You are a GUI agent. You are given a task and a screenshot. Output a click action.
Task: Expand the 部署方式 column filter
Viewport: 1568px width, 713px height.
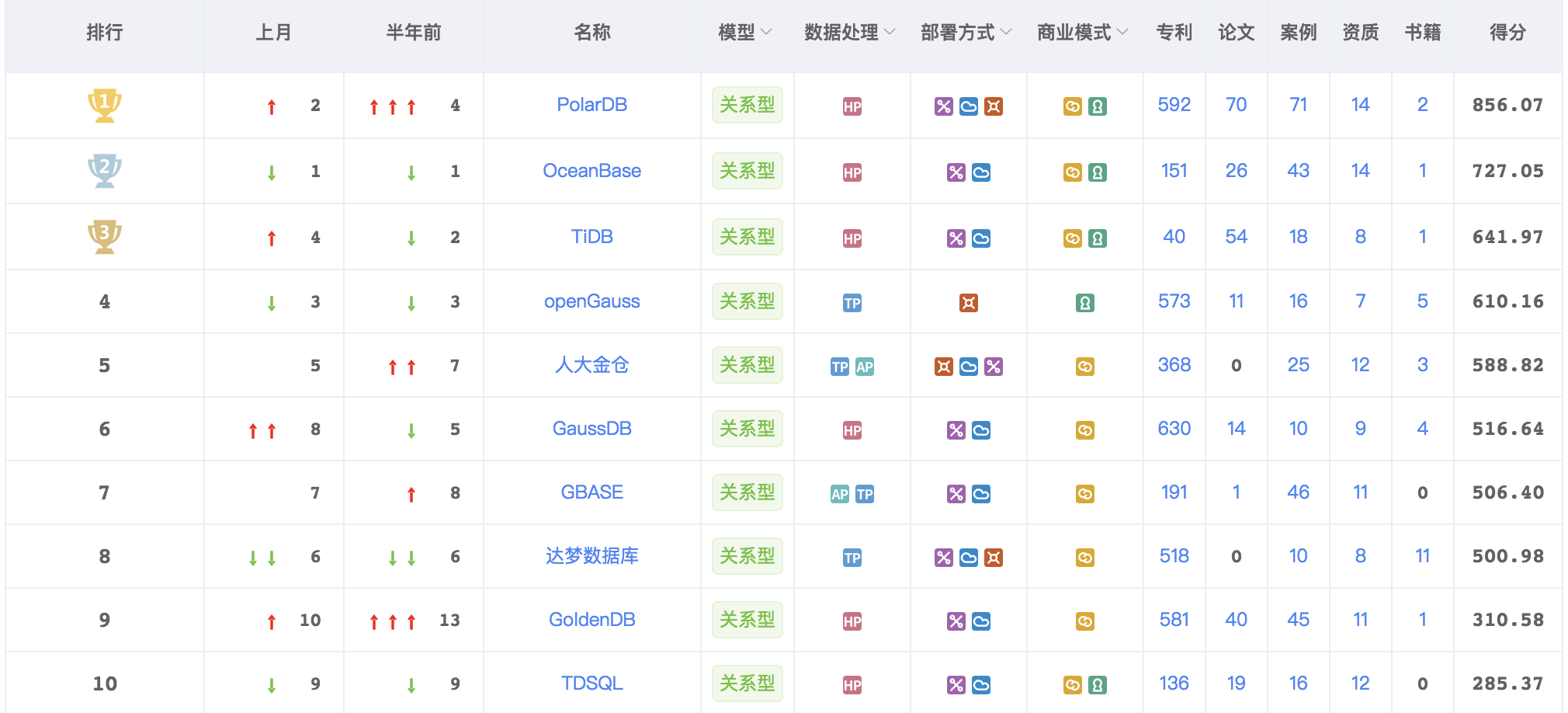(x=966, y=33)
